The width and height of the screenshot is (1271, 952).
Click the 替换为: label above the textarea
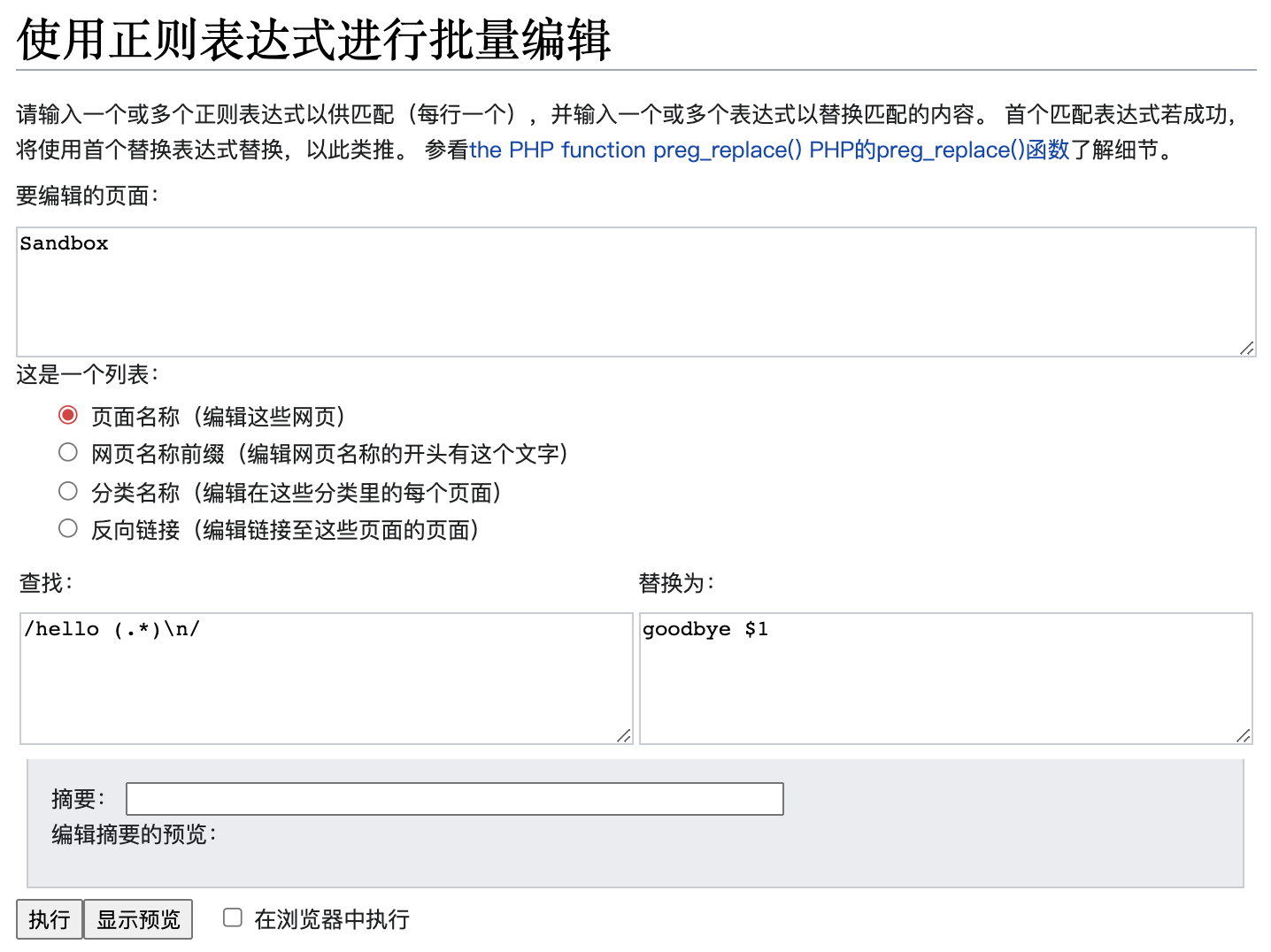676,583
